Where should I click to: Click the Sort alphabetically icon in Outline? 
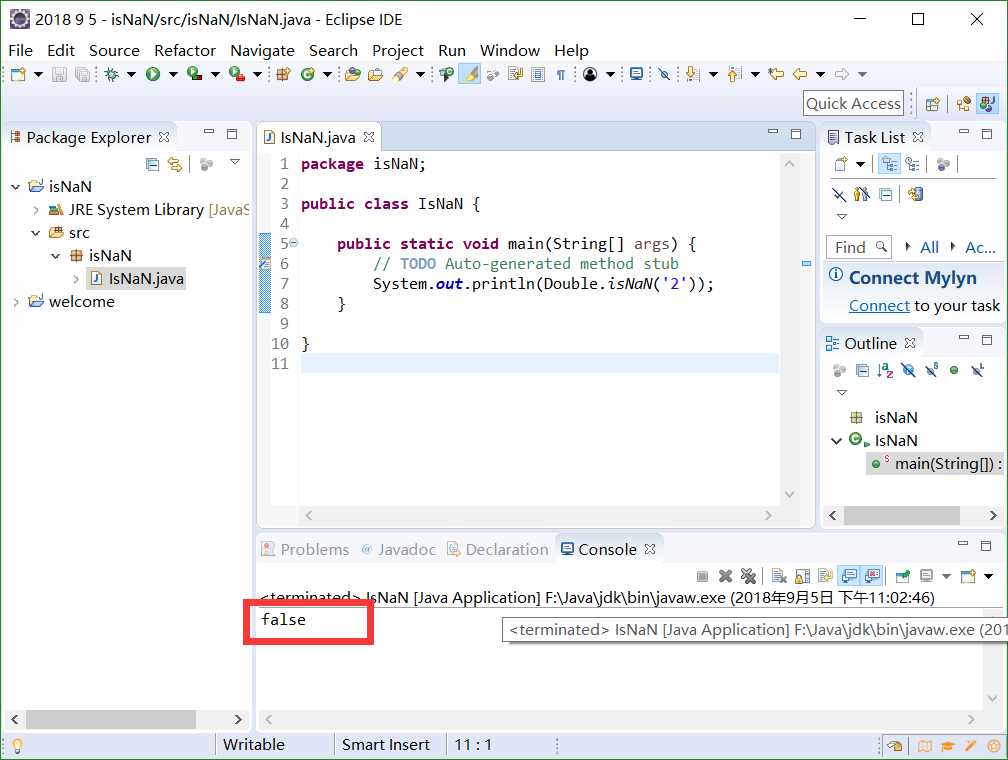885,370
